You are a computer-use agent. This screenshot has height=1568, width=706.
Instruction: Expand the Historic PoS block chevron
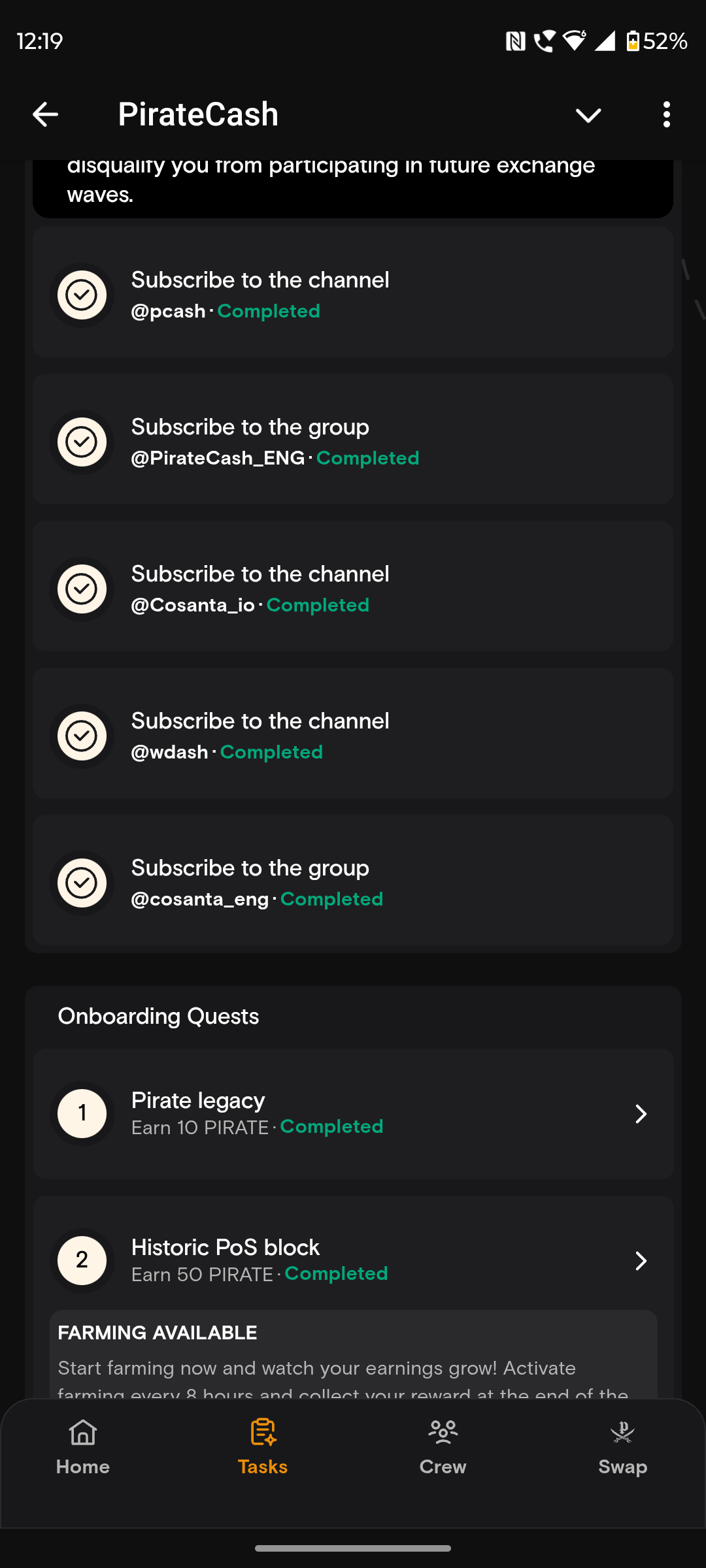641,1260
